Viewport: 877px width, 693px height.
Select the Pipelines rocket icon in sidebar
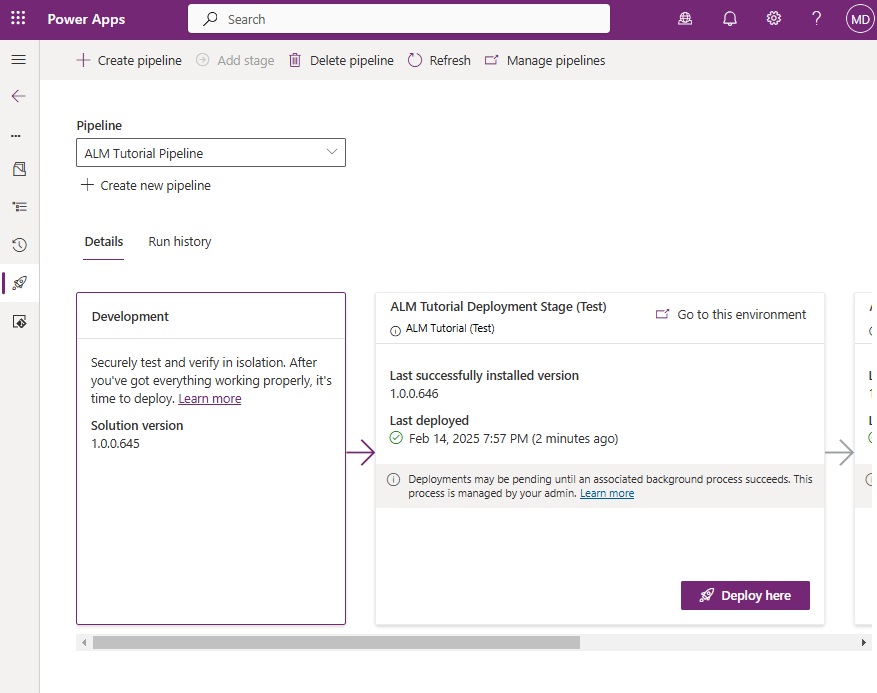click(20, 283)
